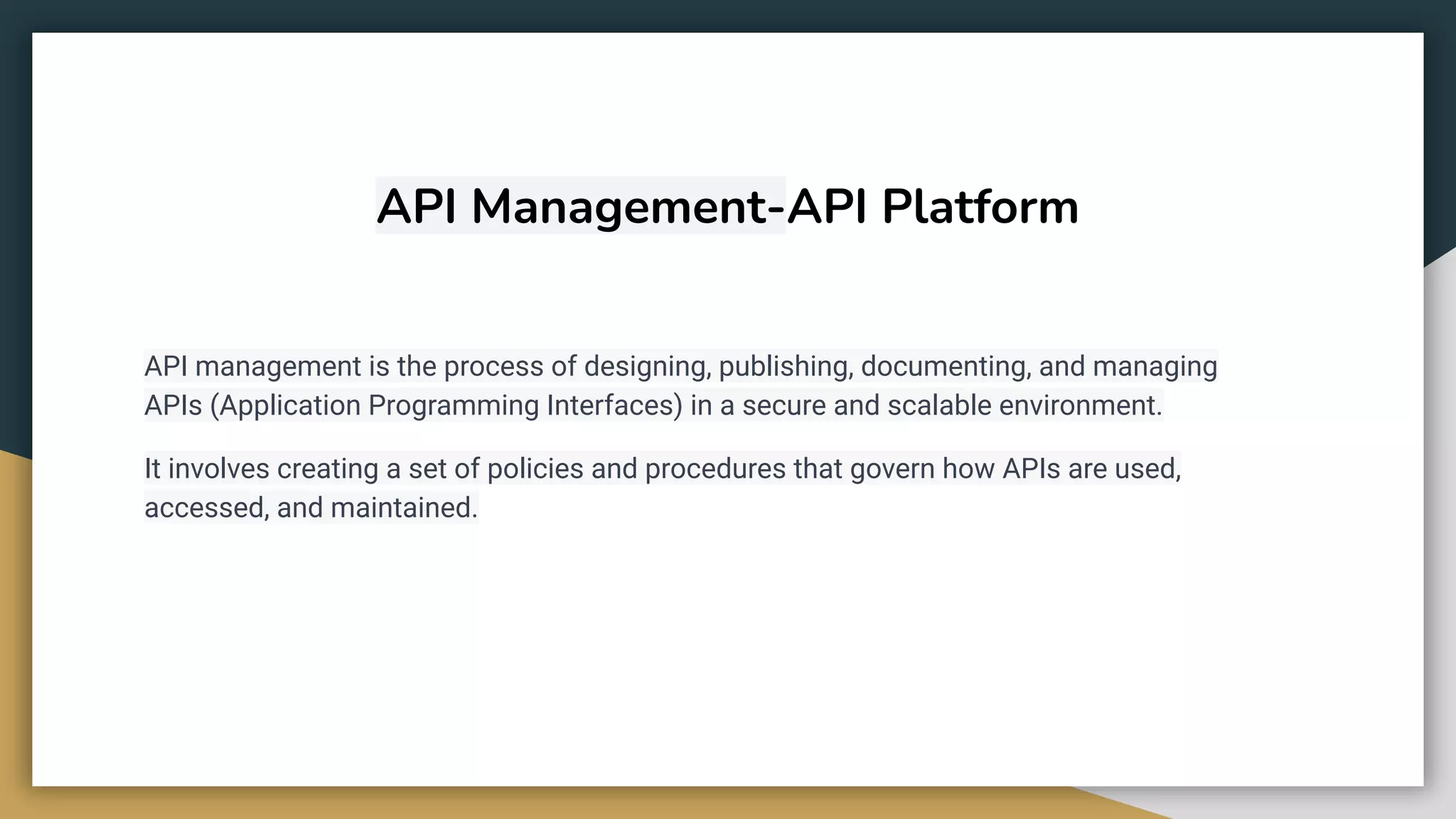Click the phrase '(Application Programming Interfaces)'

click(x=446, y=405)
